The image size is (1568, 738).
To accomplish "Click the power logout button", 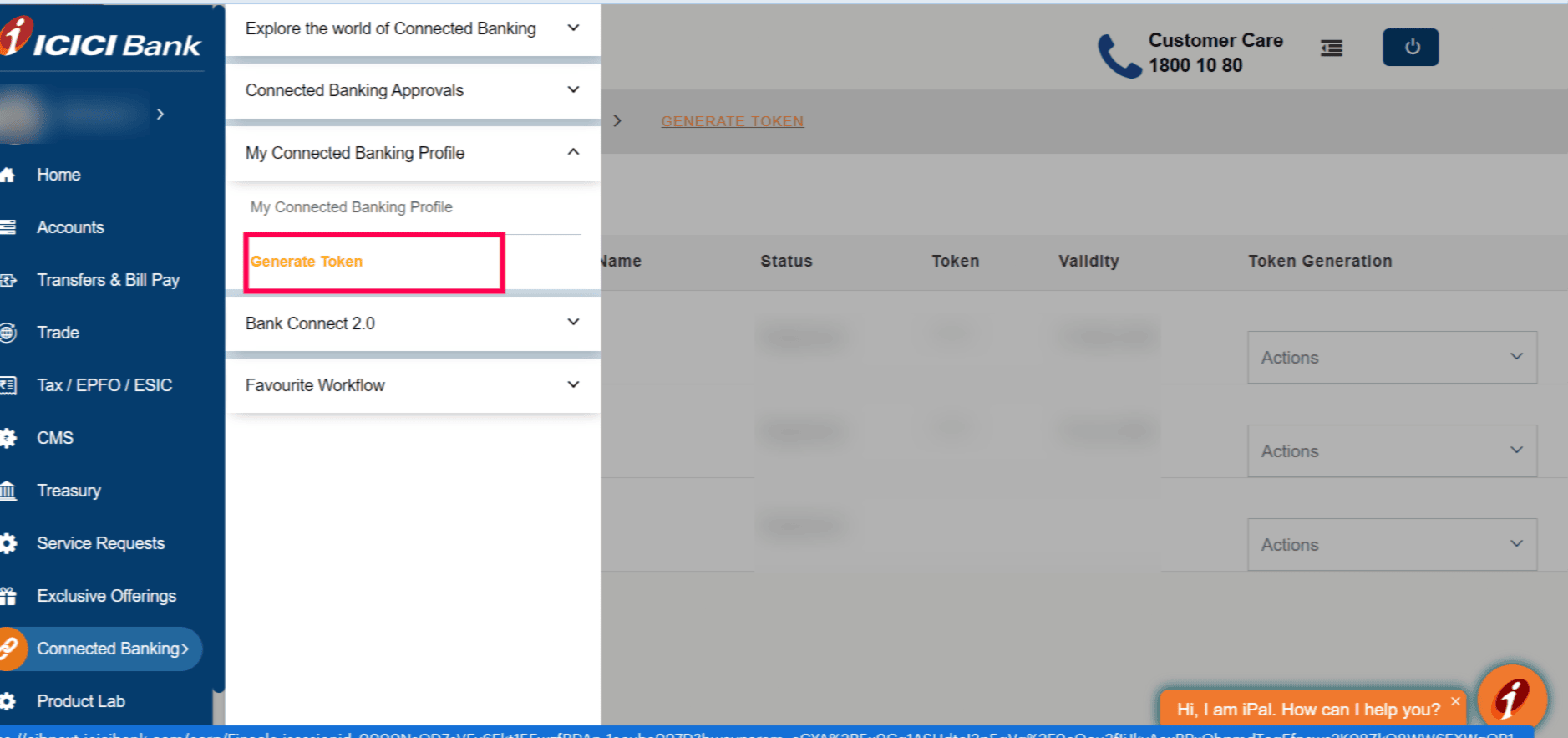I will point(1411,47).
